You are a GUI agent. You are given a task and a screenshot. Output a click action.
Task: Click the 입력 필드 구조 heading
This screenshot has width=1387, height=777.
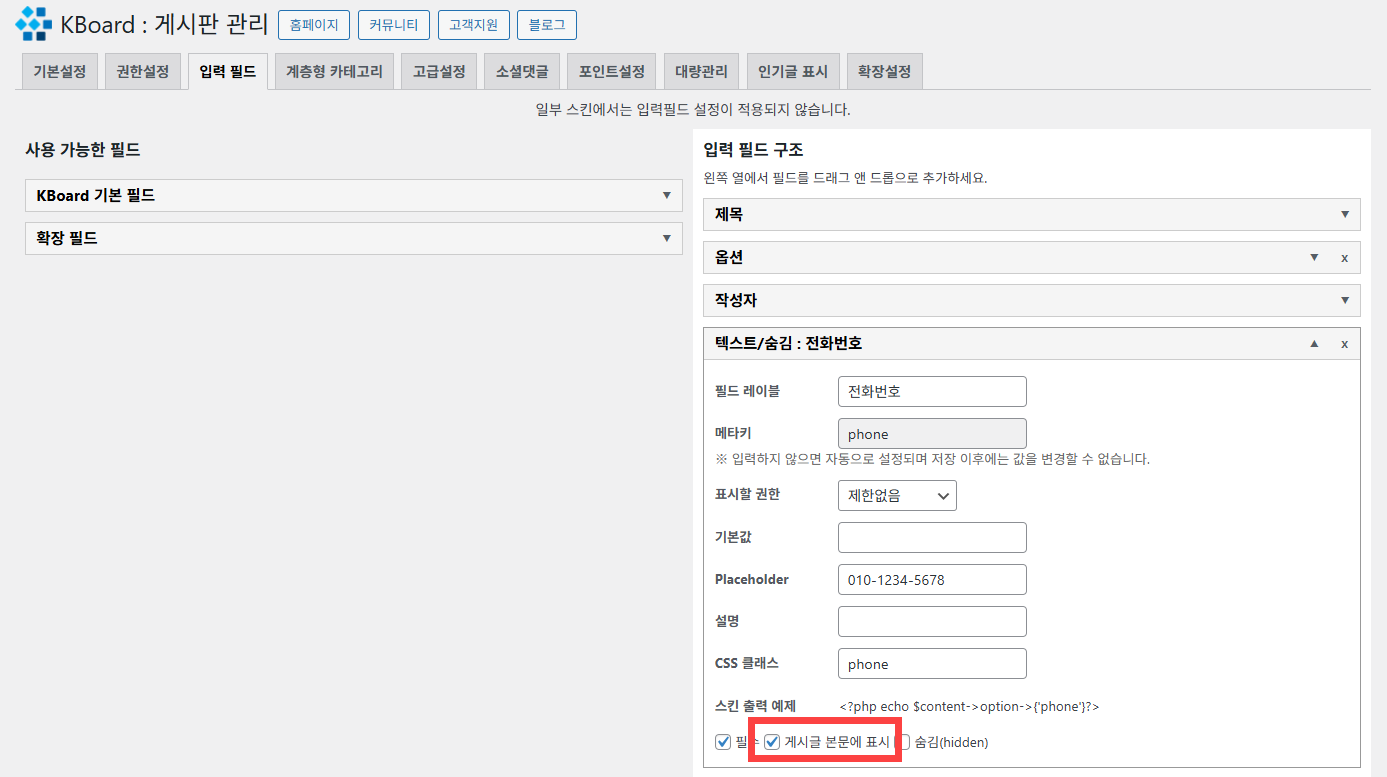(x=754, y=150)
